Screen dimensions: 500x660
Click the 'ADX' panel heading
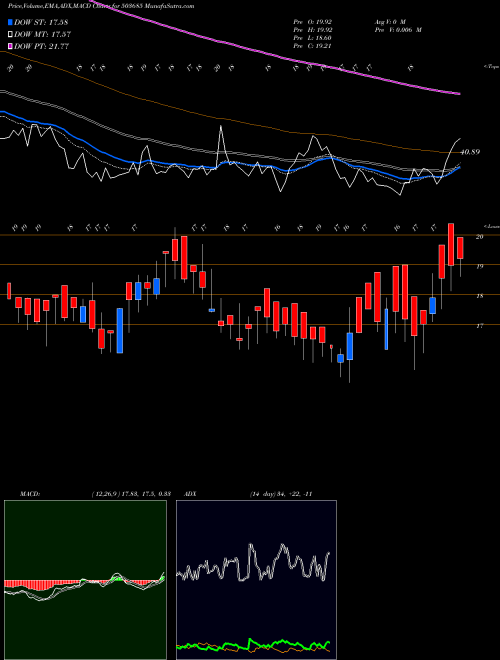coord(190,494)
